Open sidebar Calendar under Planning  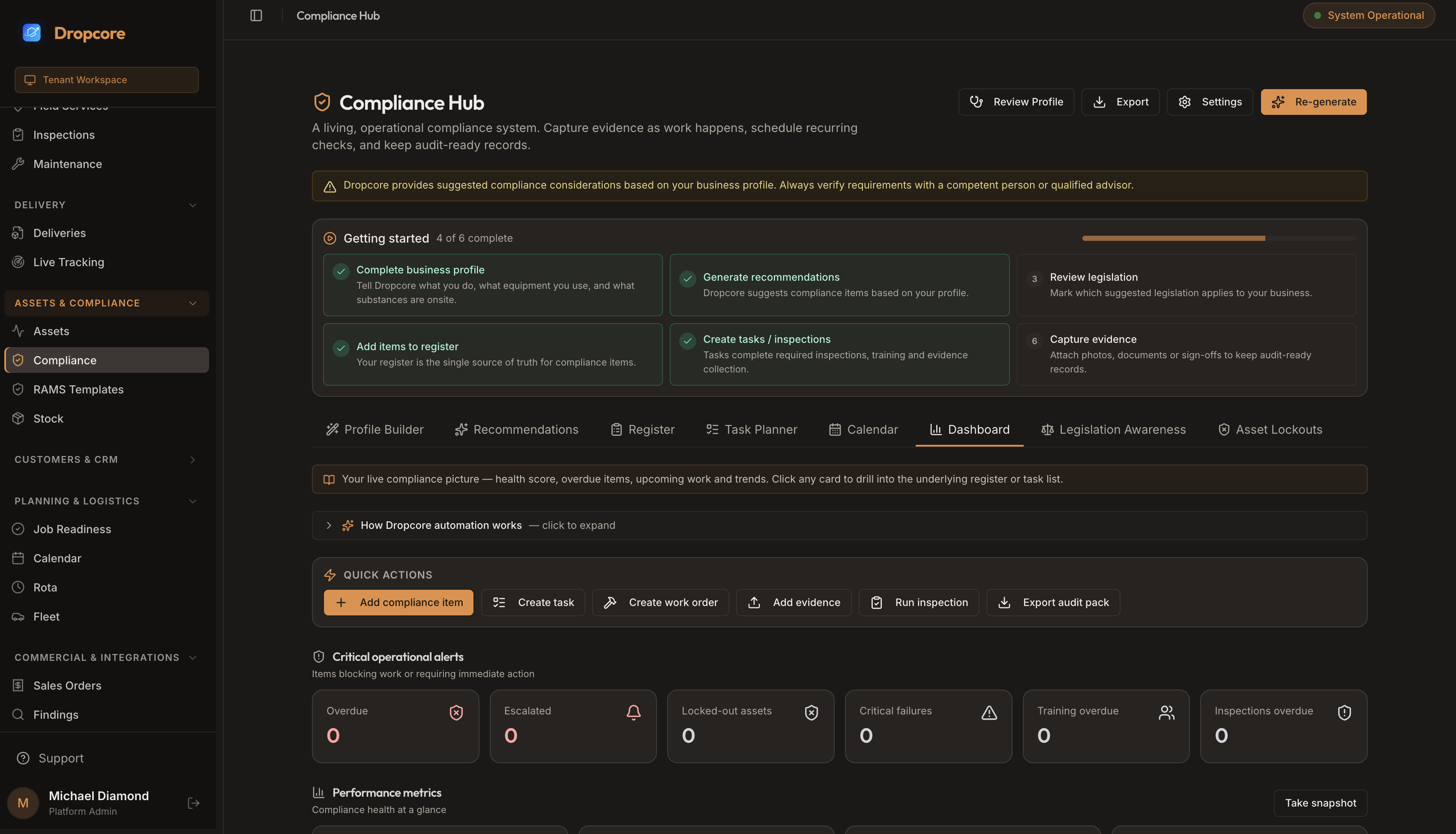point(107,558)
